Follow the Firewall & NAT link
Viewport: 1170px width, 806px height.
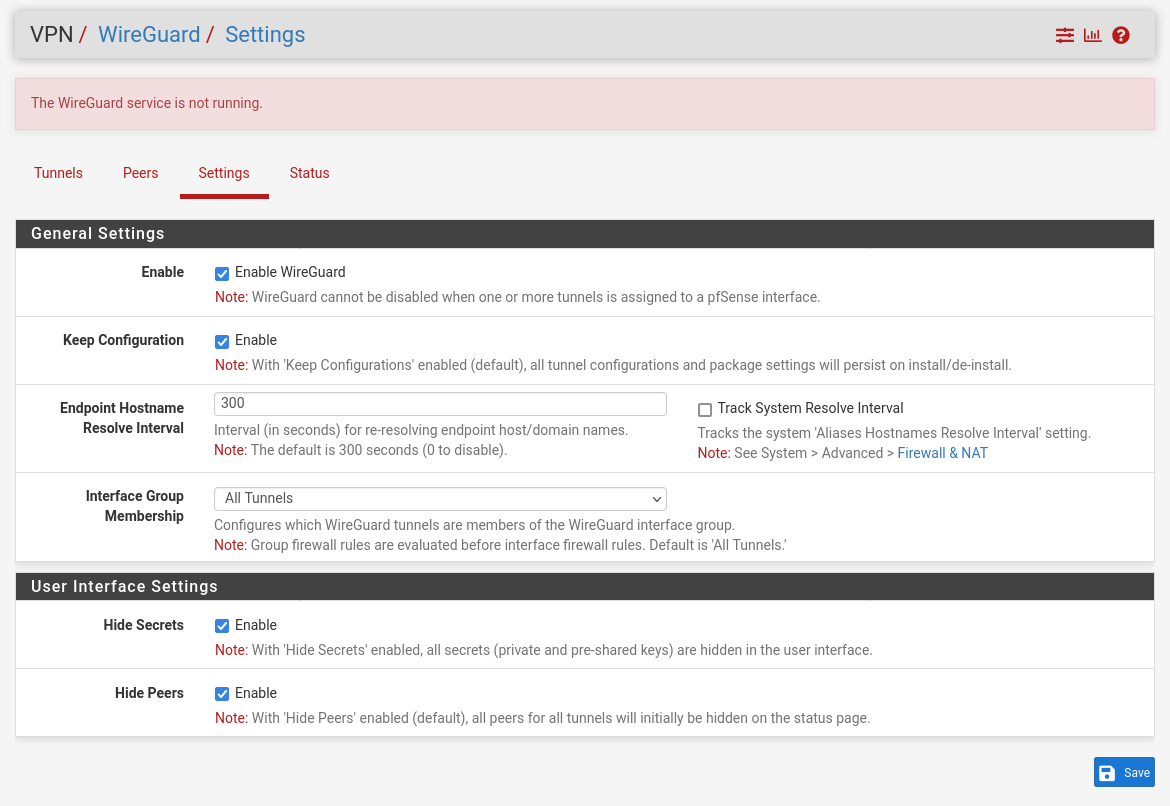[x=942, y=453]
